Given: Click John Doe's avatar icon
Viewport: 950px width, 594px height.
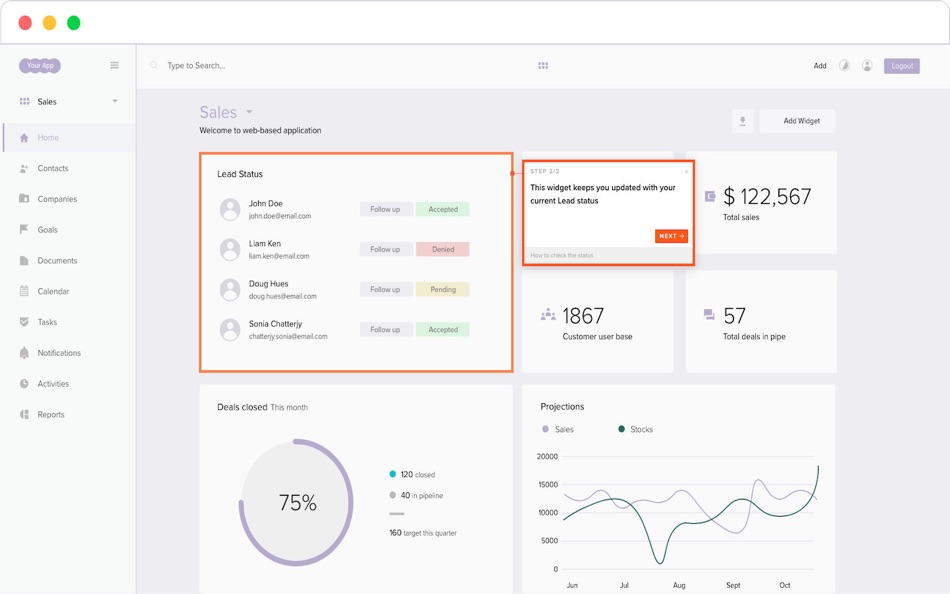Looking at the screenshot, I should coord(230,209).
